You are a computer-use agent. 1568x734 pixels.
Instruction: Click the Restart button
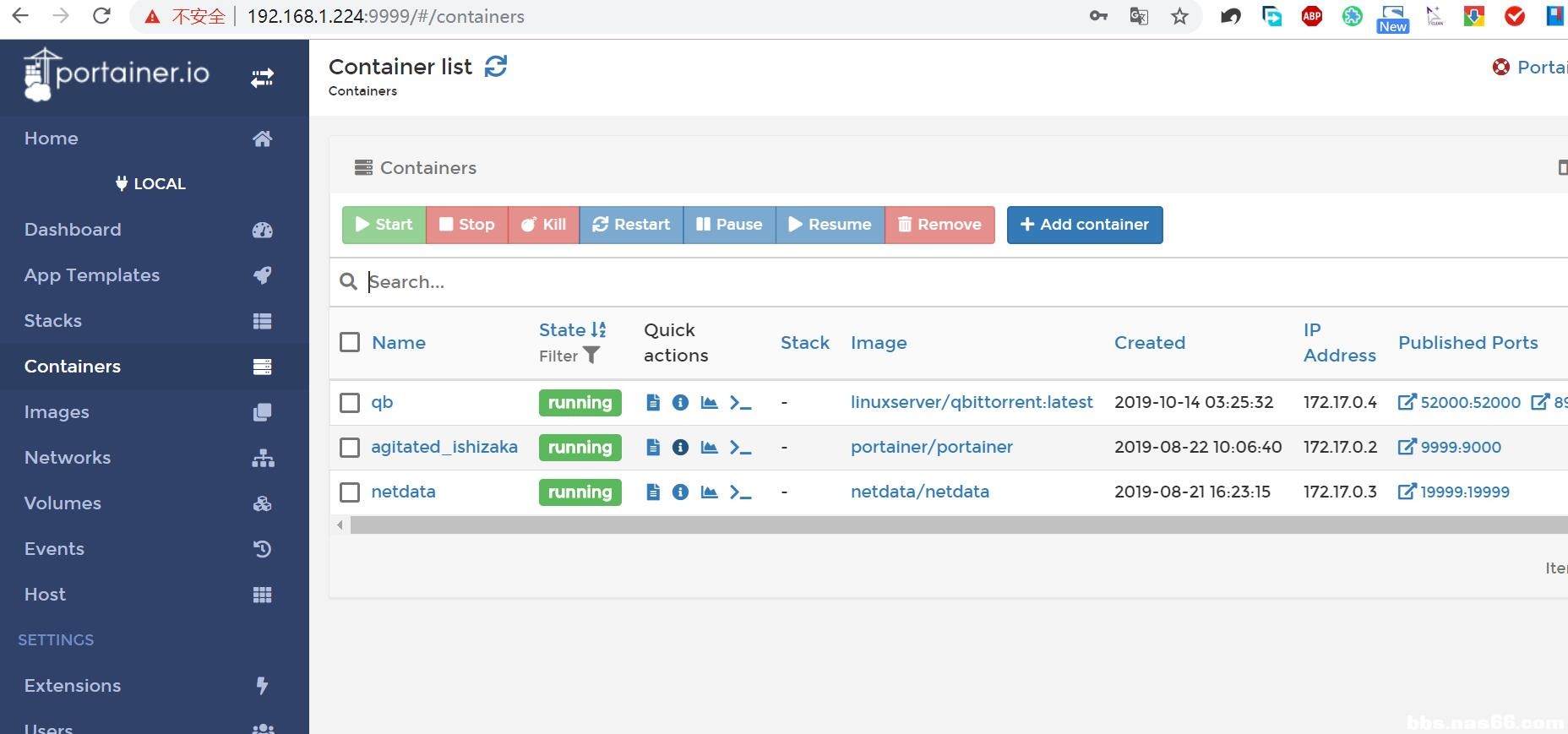tap(631, 225)
